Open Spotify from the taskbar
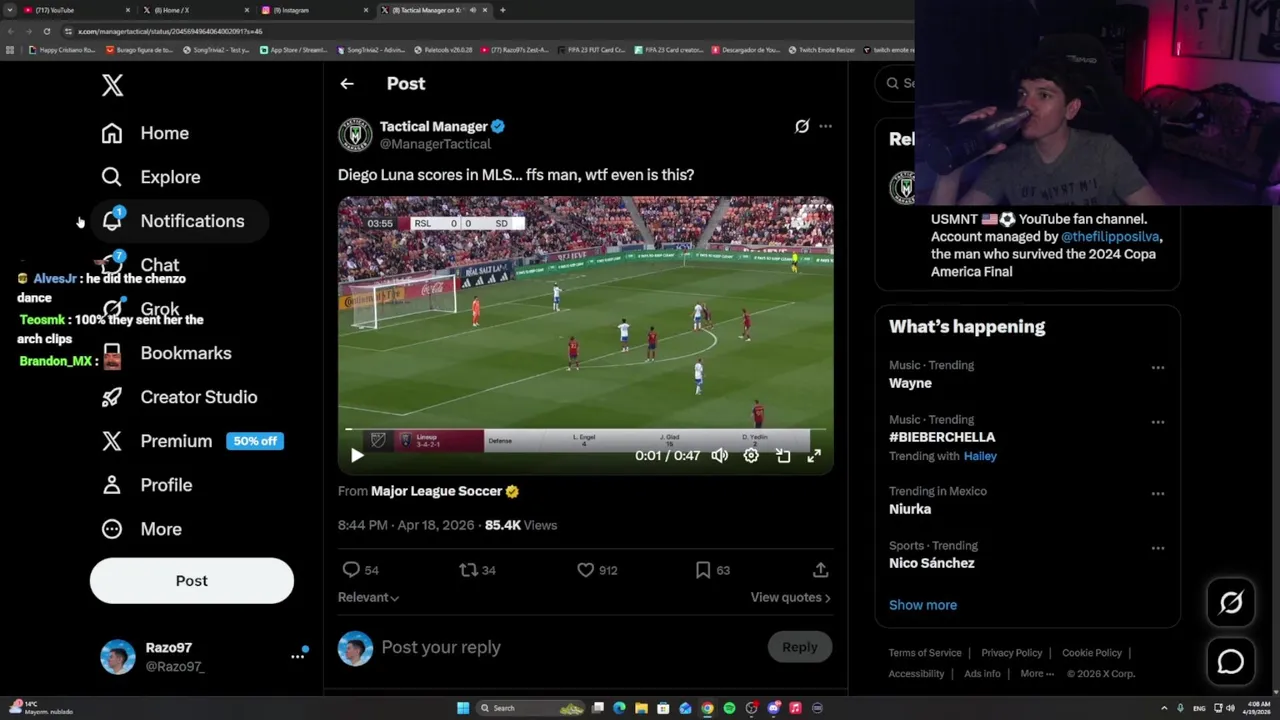Screen dimensions: 1280x720 (x=729, y=708)
